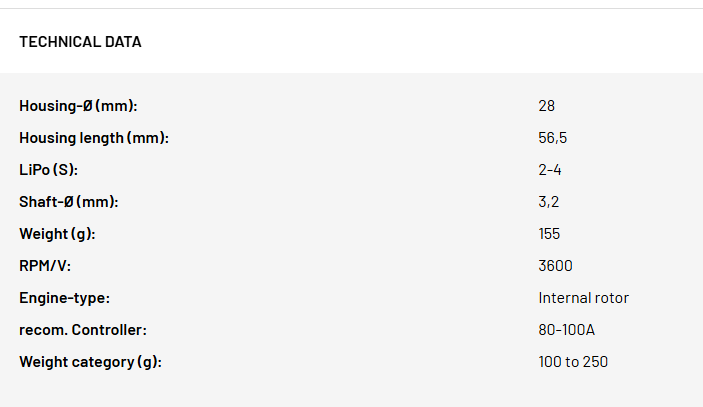Select the Housing length (mm) label

coord(94,138)
